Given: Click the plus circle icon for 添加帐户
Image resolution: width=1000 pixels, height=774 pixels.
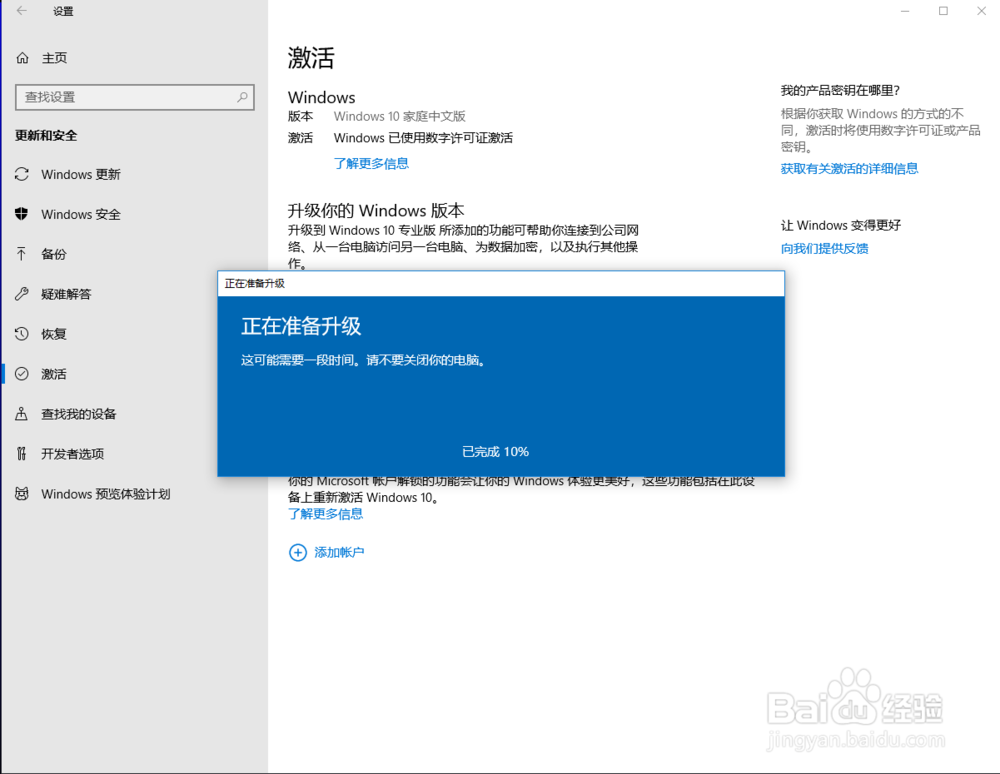Looking at the screenshot, I should tap(298, 552).
